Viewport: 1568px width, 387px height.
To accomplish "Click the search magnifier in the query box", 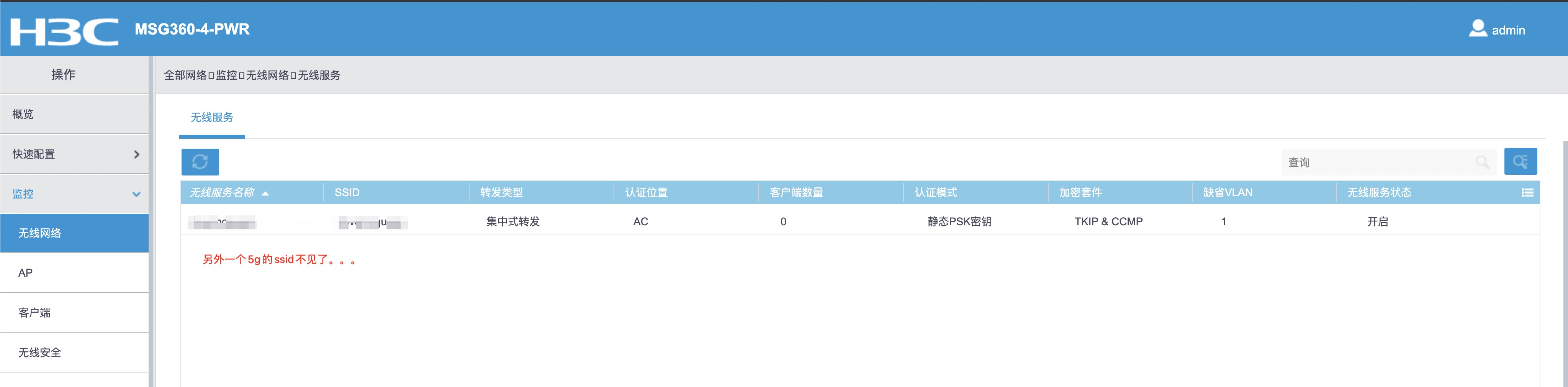I will click(1482, 162).
